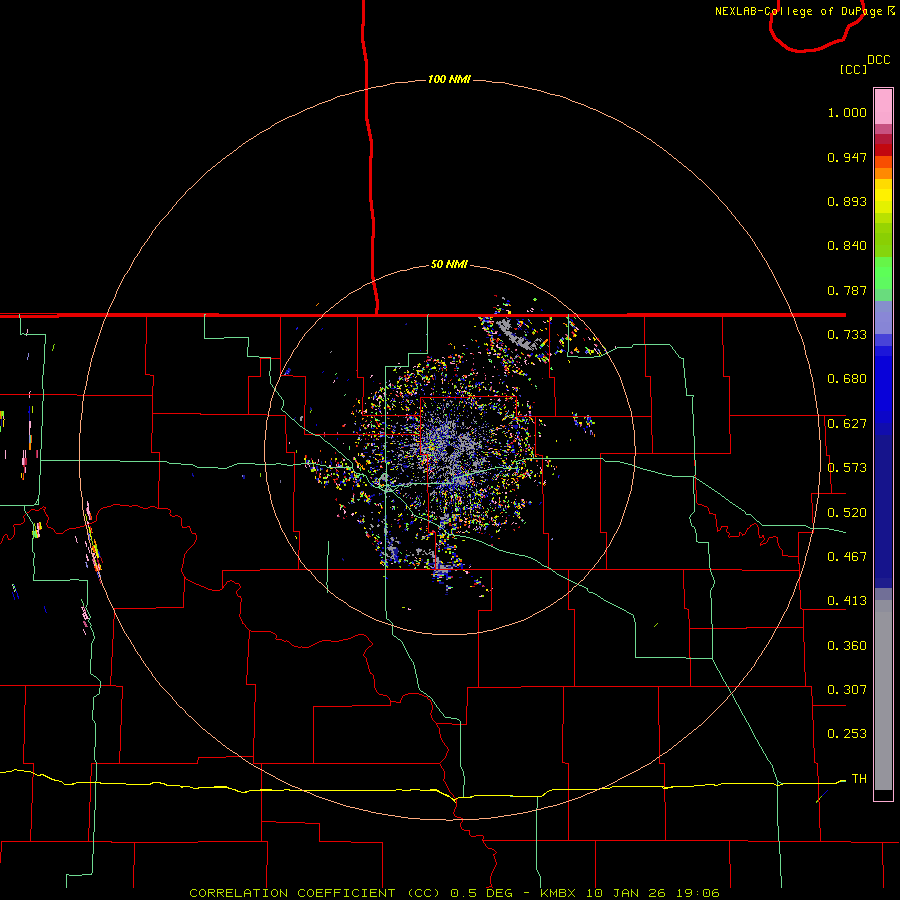Click the 100 NMI range ring label
The width and height of the screenshot is (900, 900).
click(x=449, y=79)
